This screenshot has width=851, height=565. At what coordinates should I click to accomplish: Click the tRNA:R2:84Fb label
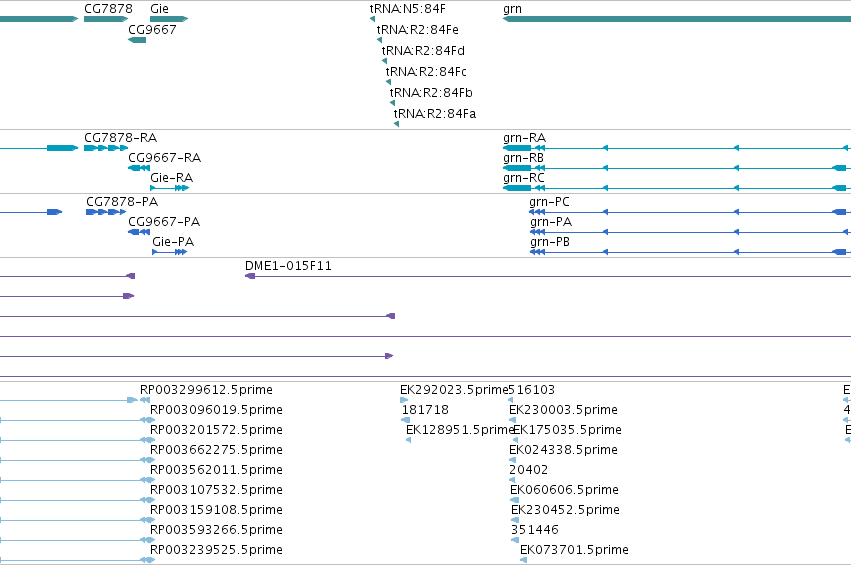click(431, 93)
